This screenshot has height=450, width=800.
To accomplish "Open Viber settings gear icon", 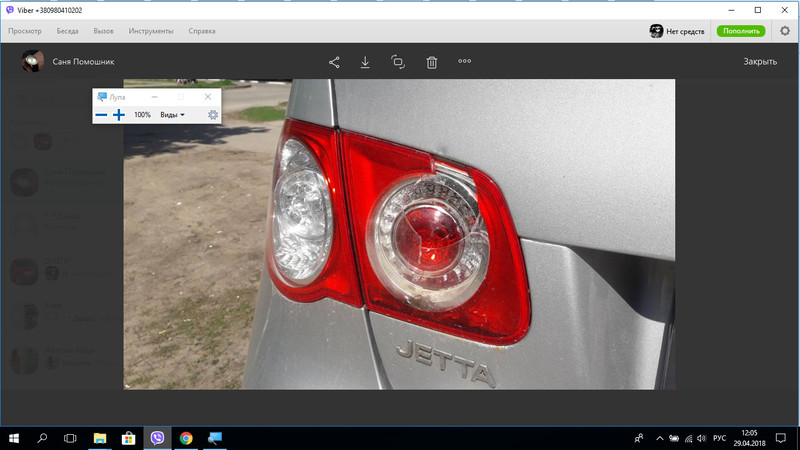I will click(785, 31).
